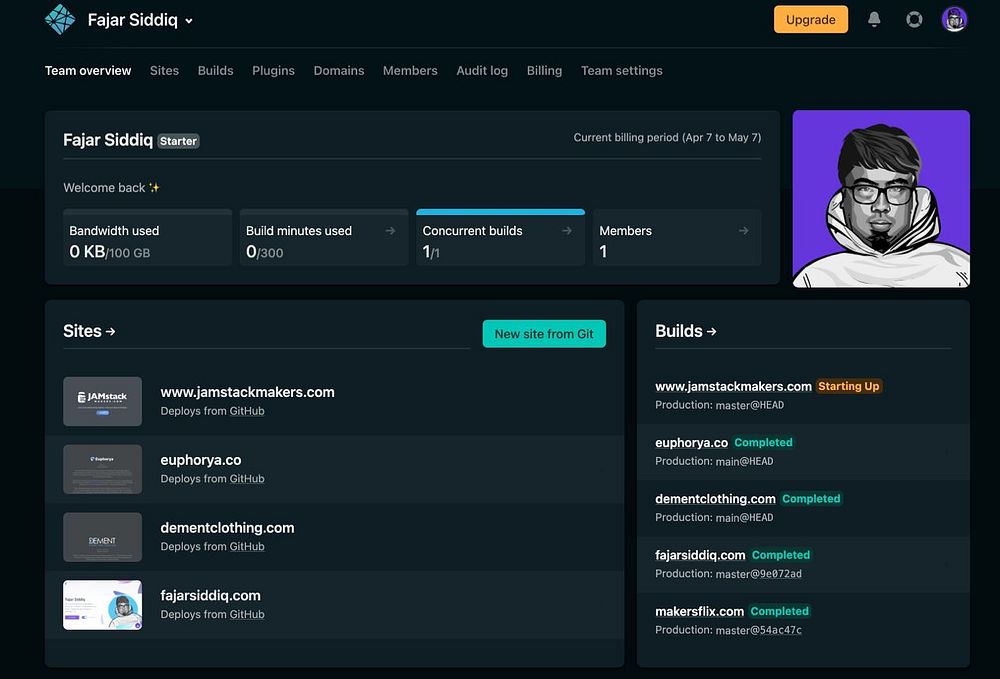Open the Billing tab

(545, 71)
